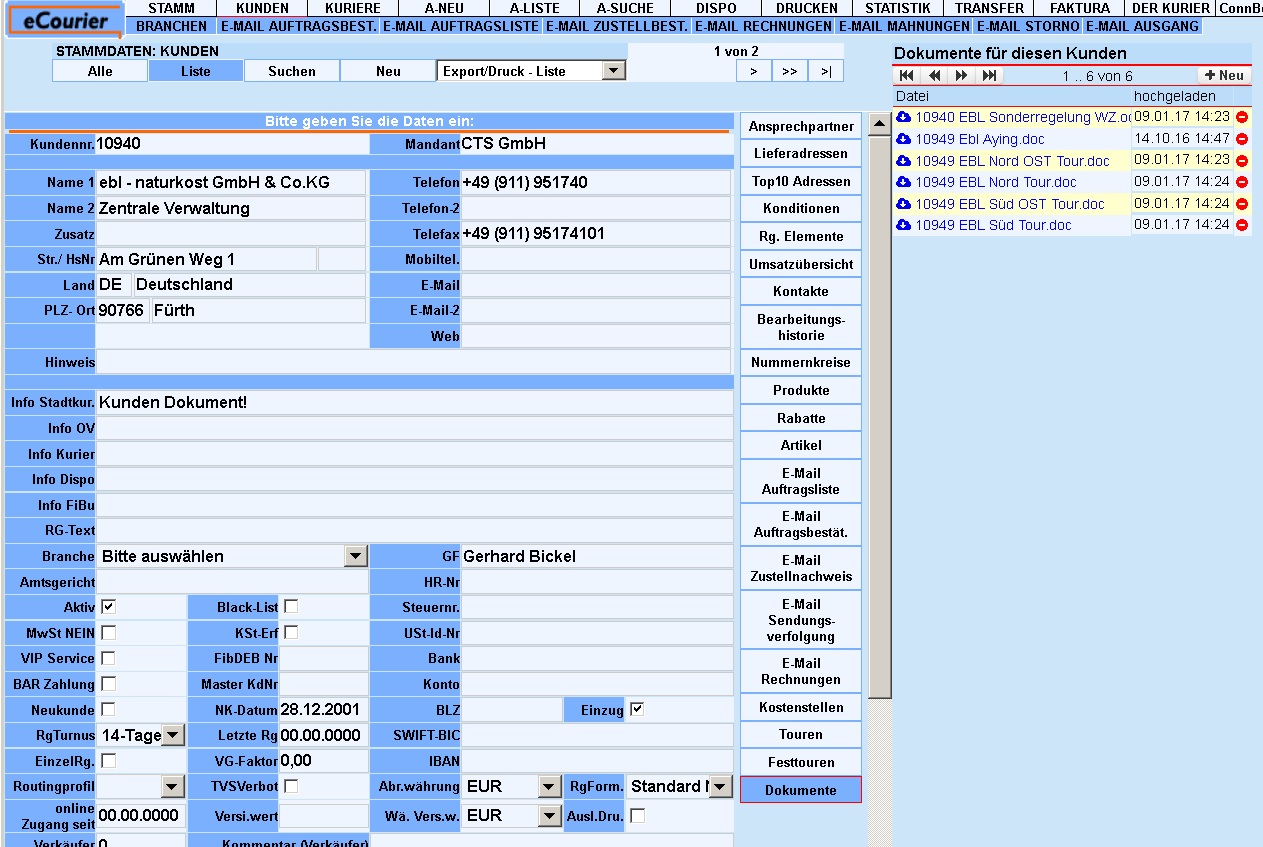Download EBL Süd OST Tour.doc via cloud icon
The height and width of the screenshot is (847, 1263).
904,204
